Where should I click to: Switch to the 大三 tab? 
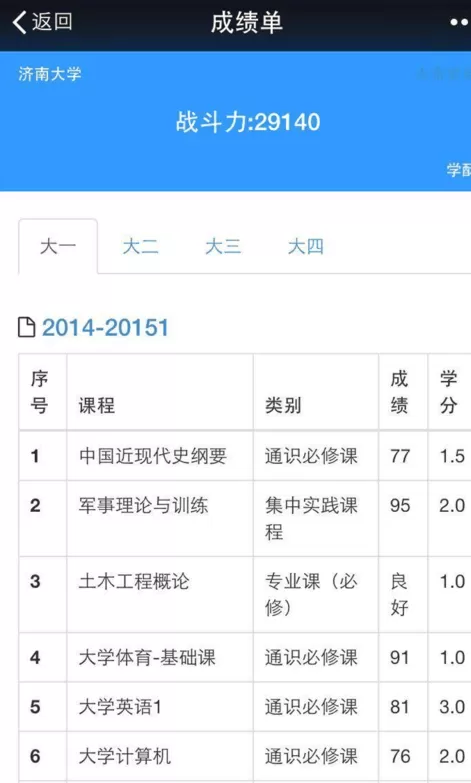[223, 246]
